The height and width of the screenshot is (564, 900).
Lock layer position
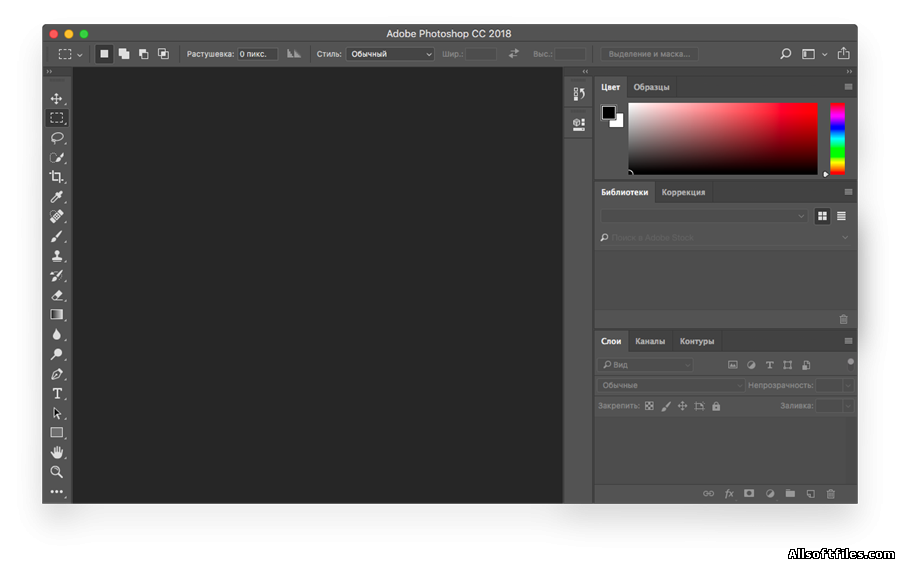coord(682,406)
